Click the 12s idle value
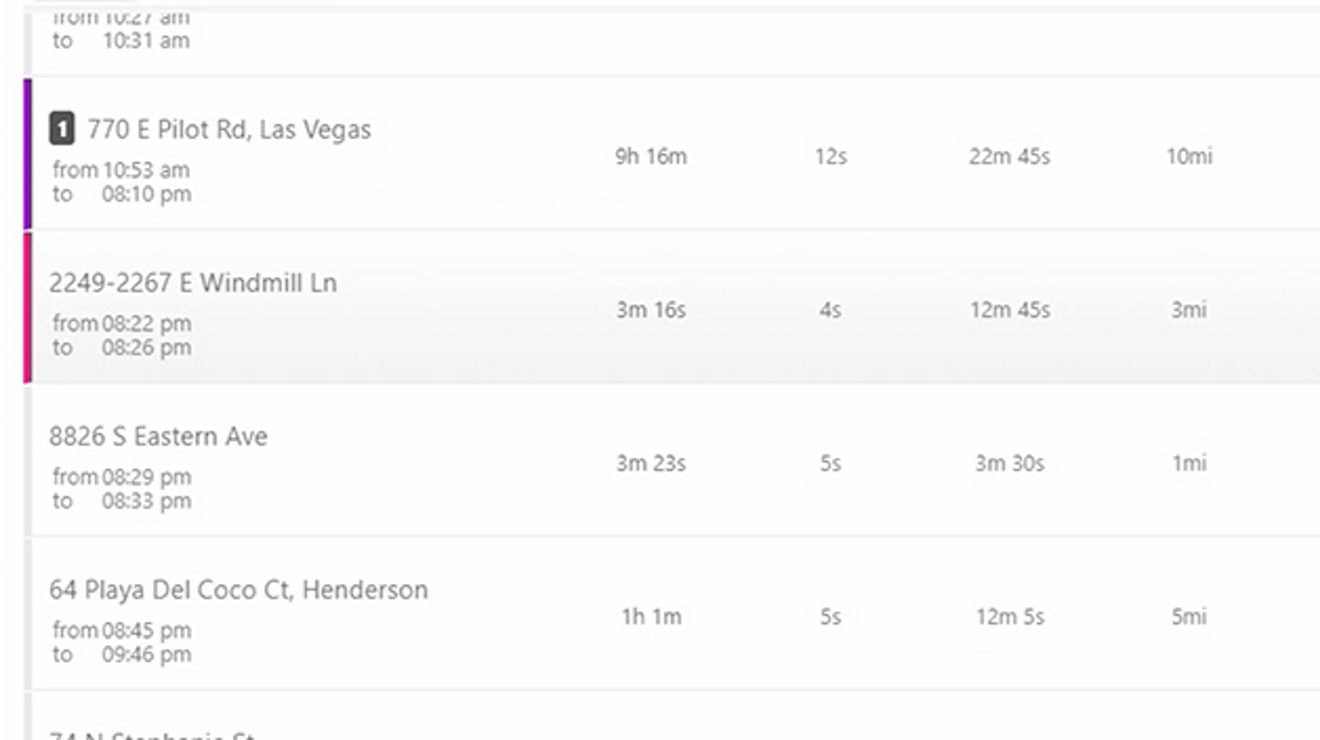The image size is (1320, 740). [833, 156]
